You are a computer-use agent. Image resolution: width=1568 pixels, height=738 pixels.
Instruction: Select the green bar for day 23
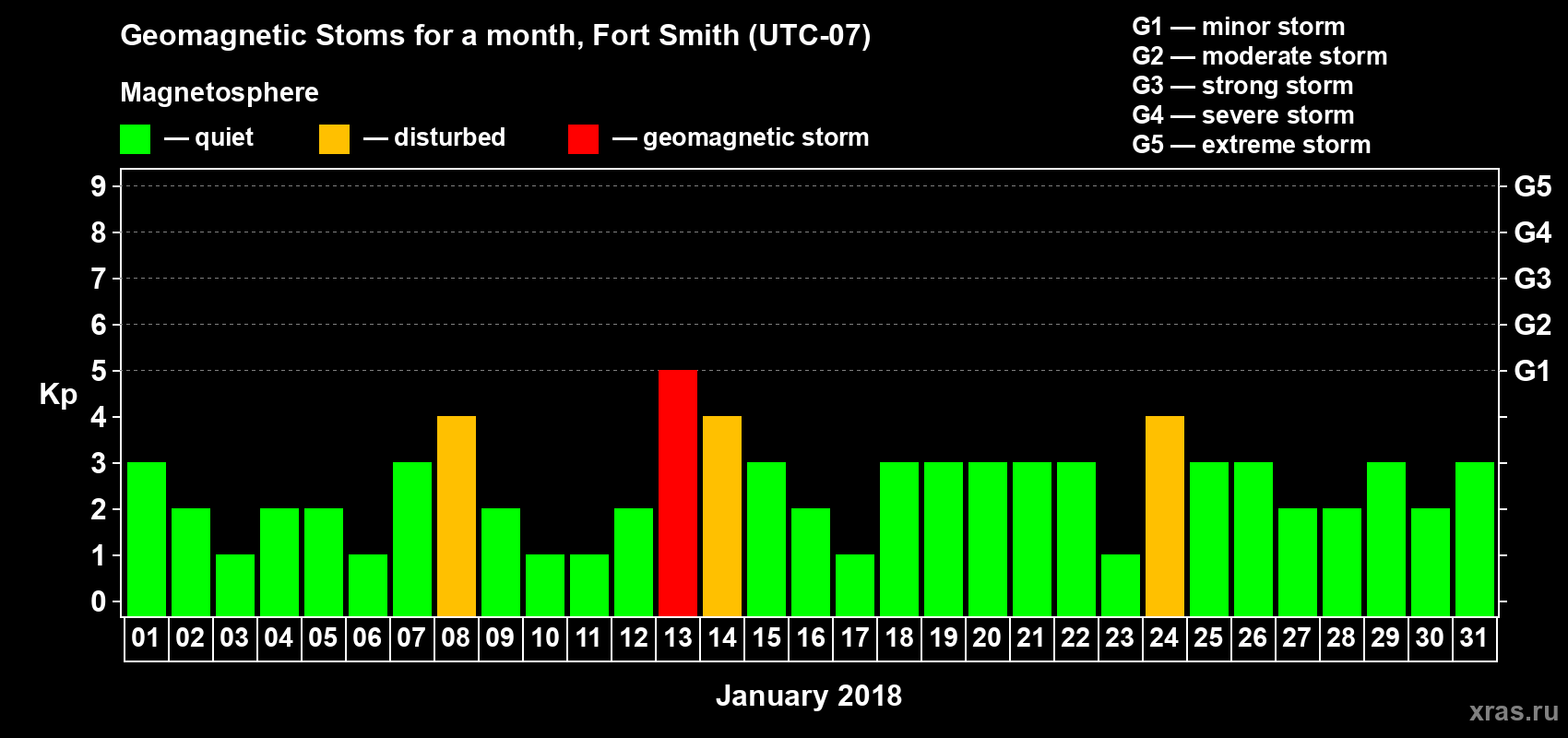1121,585
